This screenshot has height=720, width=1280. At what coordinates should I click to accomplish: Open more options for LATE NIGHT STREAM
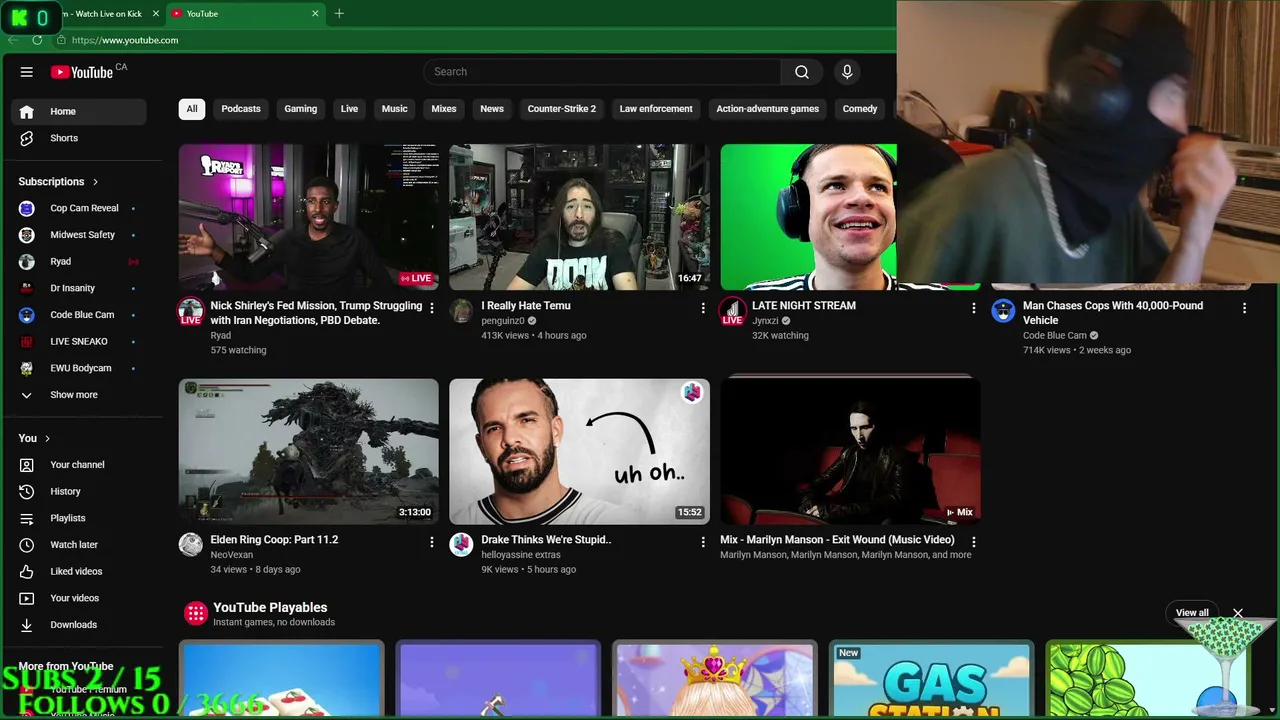pyautogui.click(x=974, y=308)
